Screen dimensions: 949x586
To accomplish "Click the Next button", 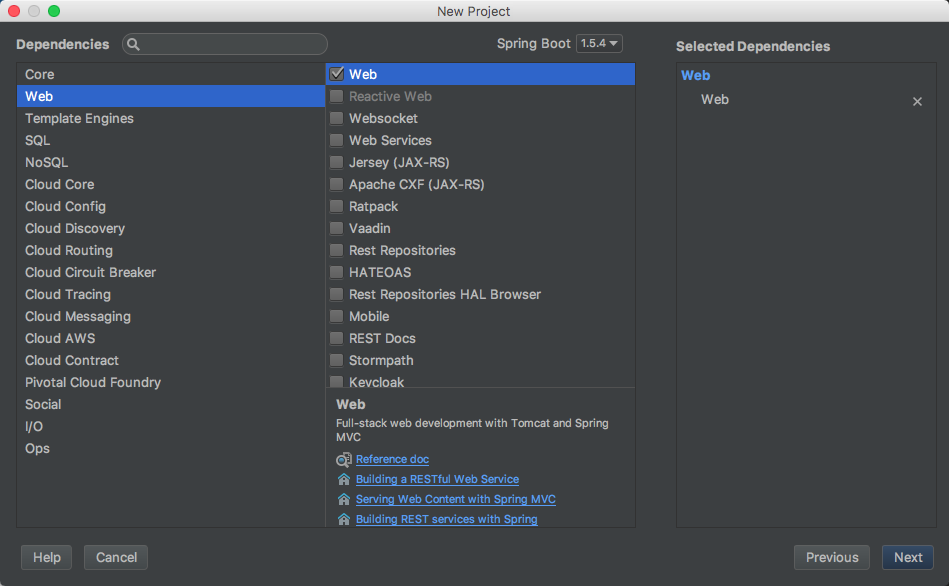I will [907, 558].
